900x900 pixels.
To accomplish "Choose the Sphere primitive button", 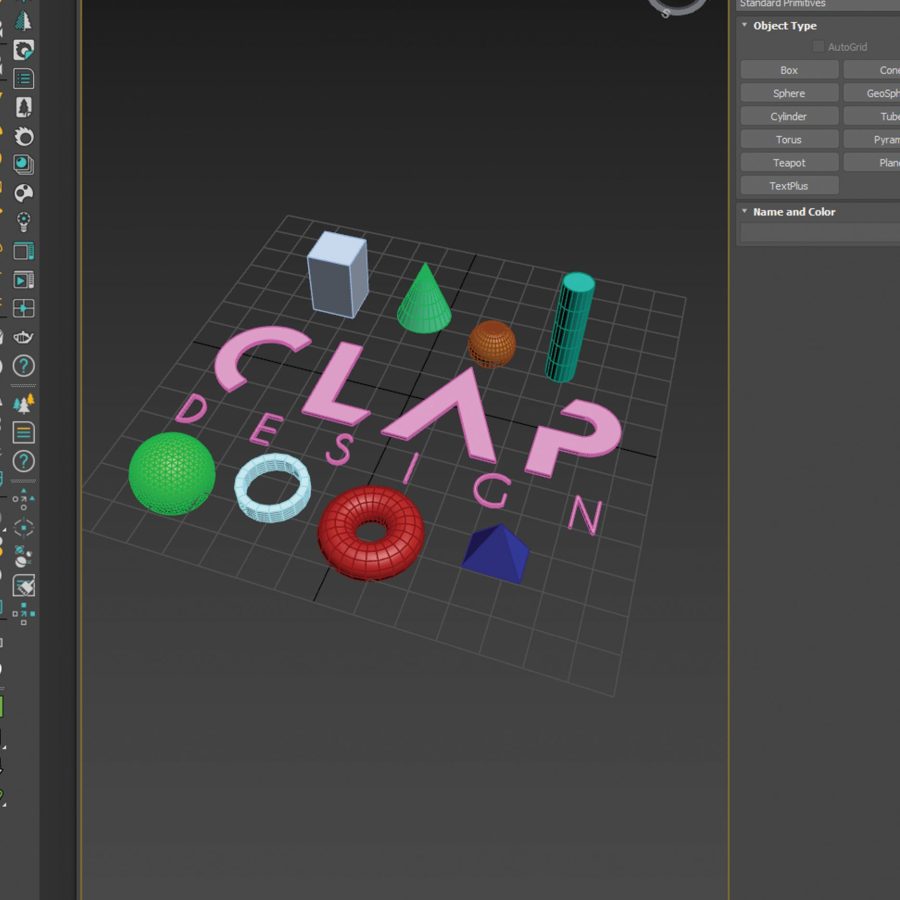I will coord(789,93).
